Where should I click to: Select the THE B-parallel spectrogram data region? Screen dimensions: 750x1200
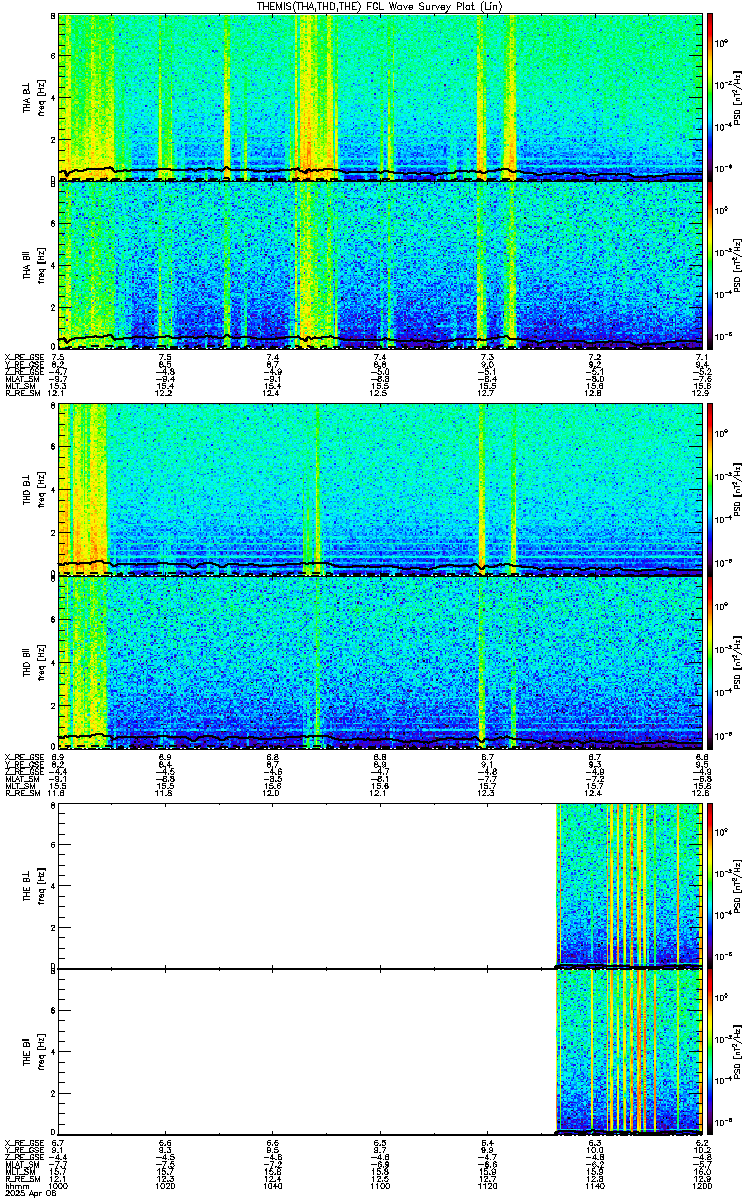(629, 1051)
